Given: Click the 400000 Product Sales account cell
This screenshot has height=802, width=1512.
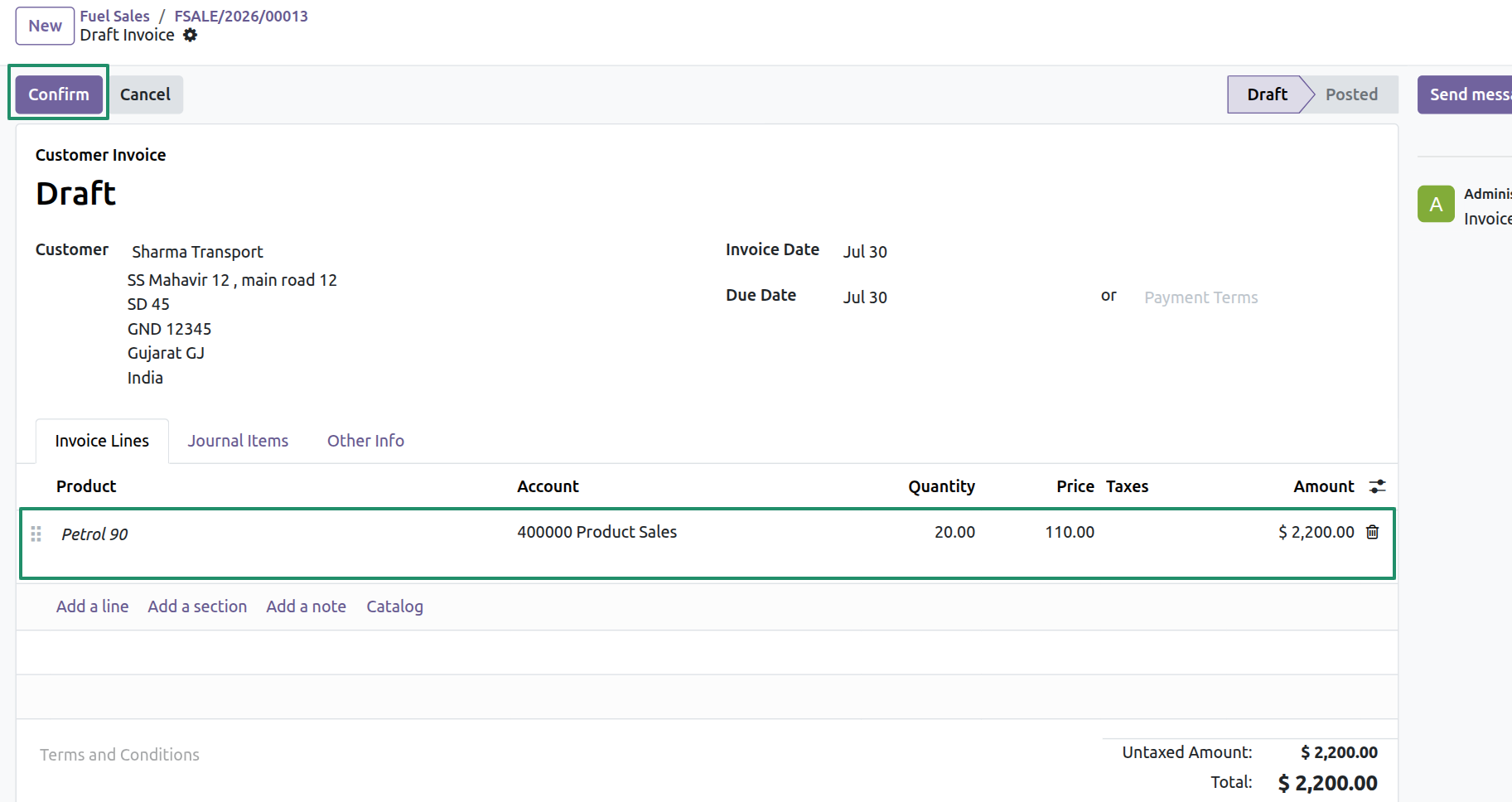Looking at the screenshot, I should click(597, 532).
